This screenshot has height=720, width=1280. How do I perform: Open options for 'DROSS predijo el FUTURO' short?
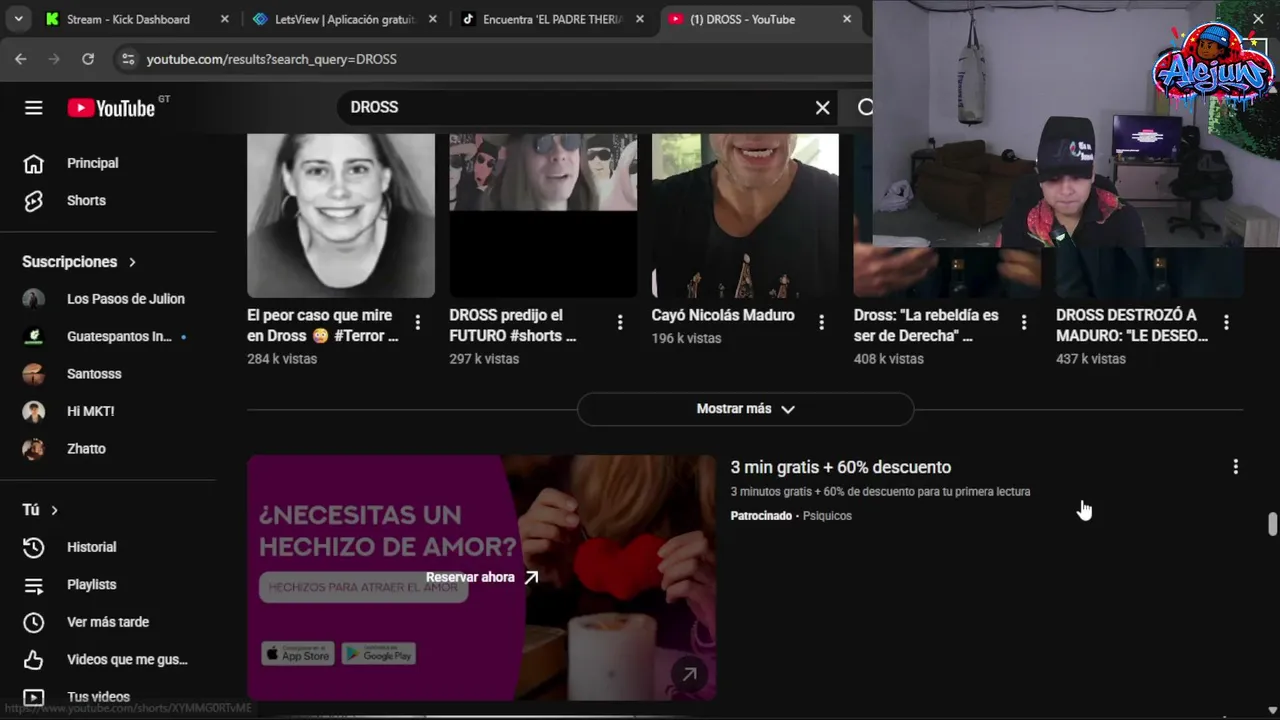point(620,322)
